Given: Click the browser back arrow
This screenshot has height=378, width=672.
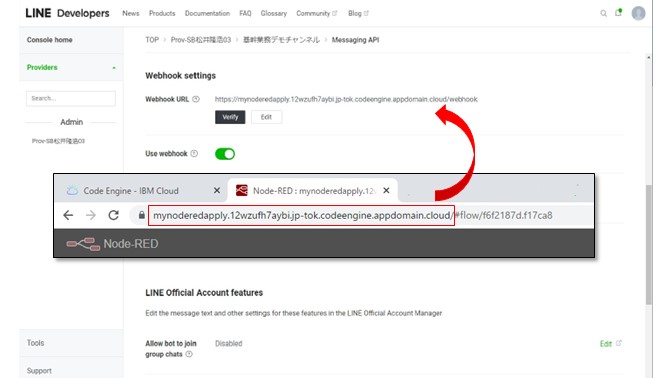Looking at the screenshot, I should click(x=68, y=215).
